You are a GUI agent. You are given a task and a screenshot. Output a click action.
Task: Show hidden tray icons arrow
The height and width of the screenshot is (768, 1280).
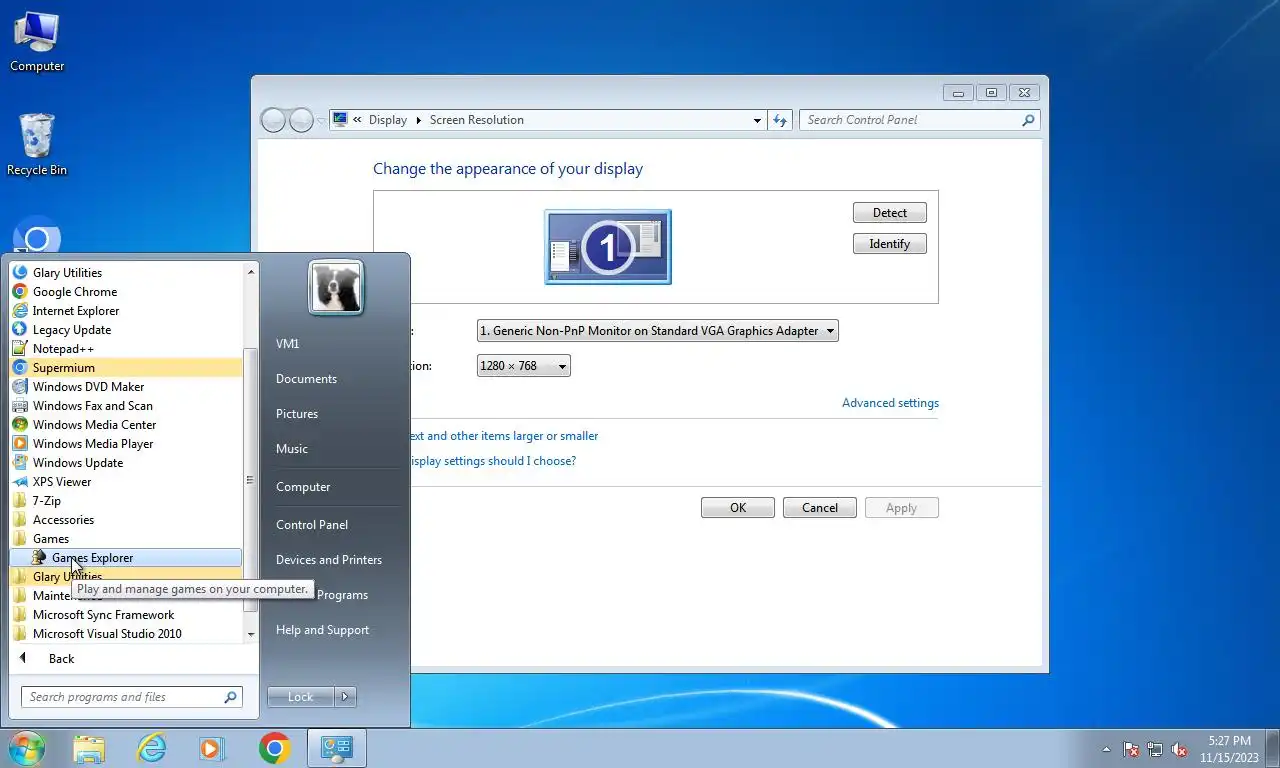1106,749
